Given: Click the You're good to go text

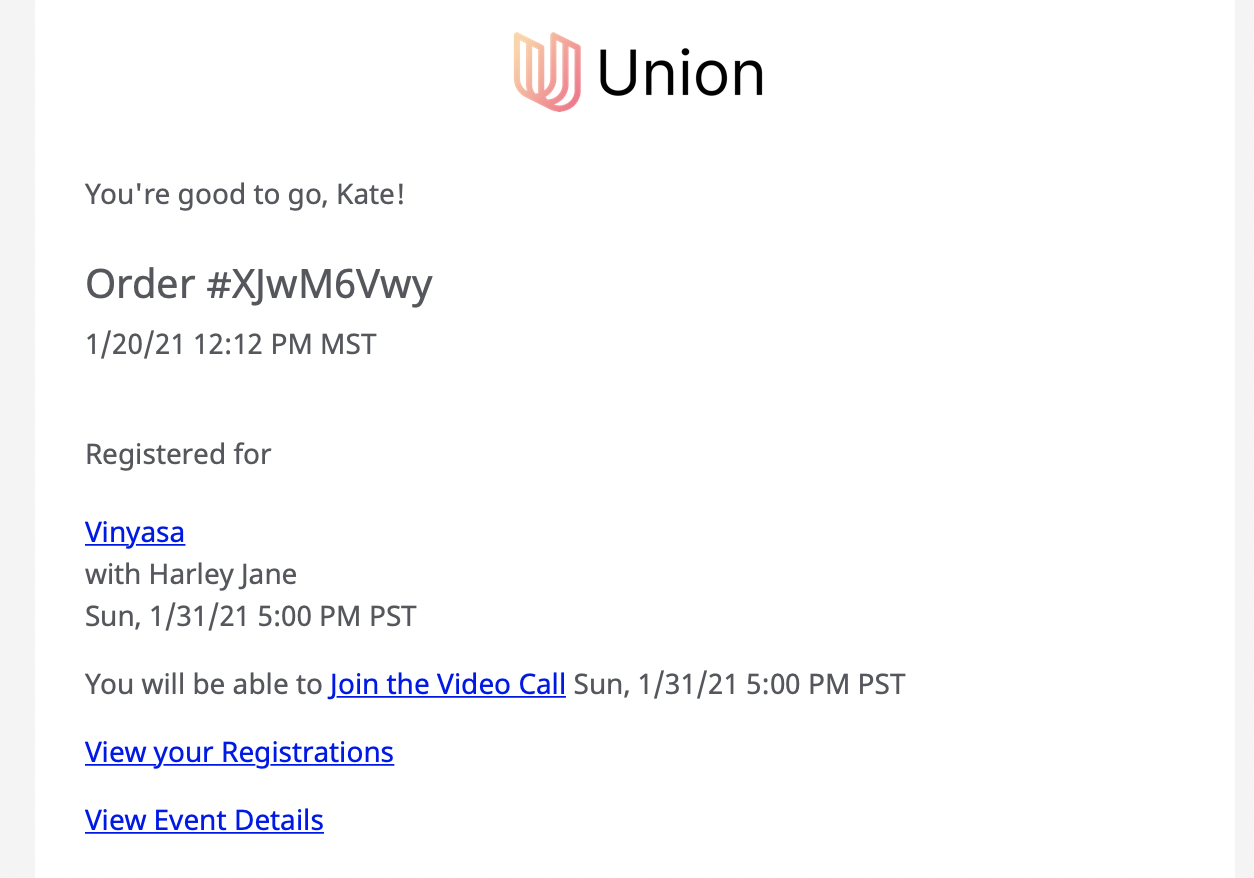Looking at the screenshot, I should tap(207, 194).
